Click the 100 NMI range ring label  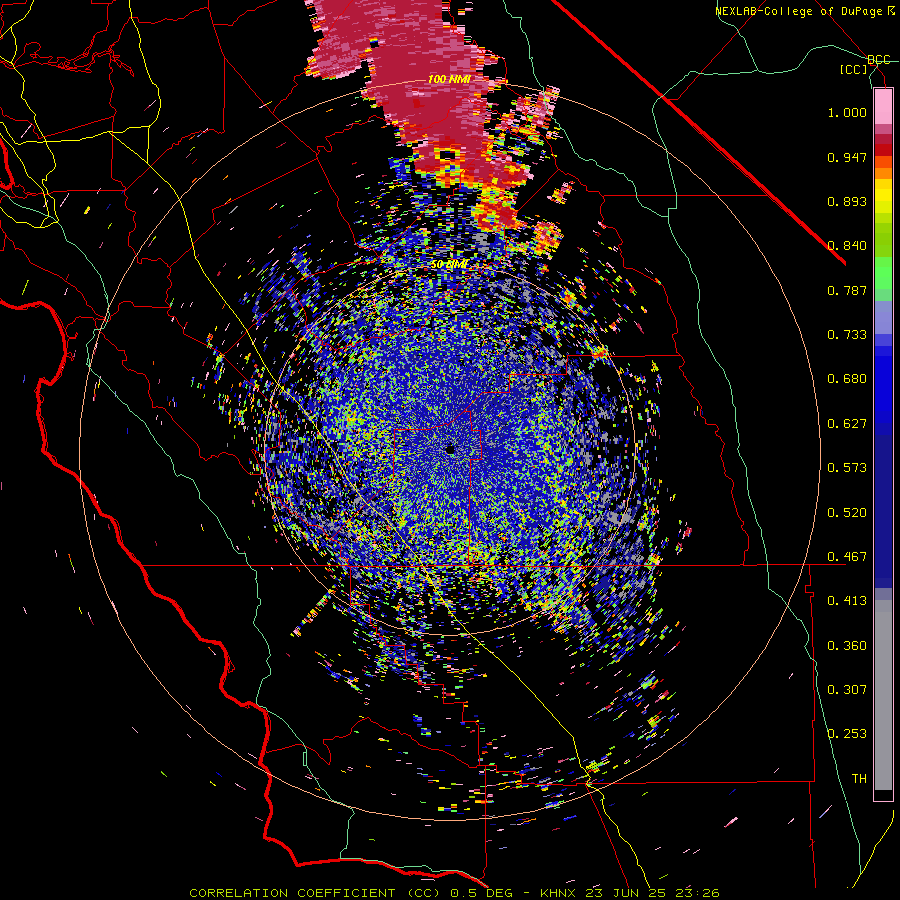pos(449,79)
